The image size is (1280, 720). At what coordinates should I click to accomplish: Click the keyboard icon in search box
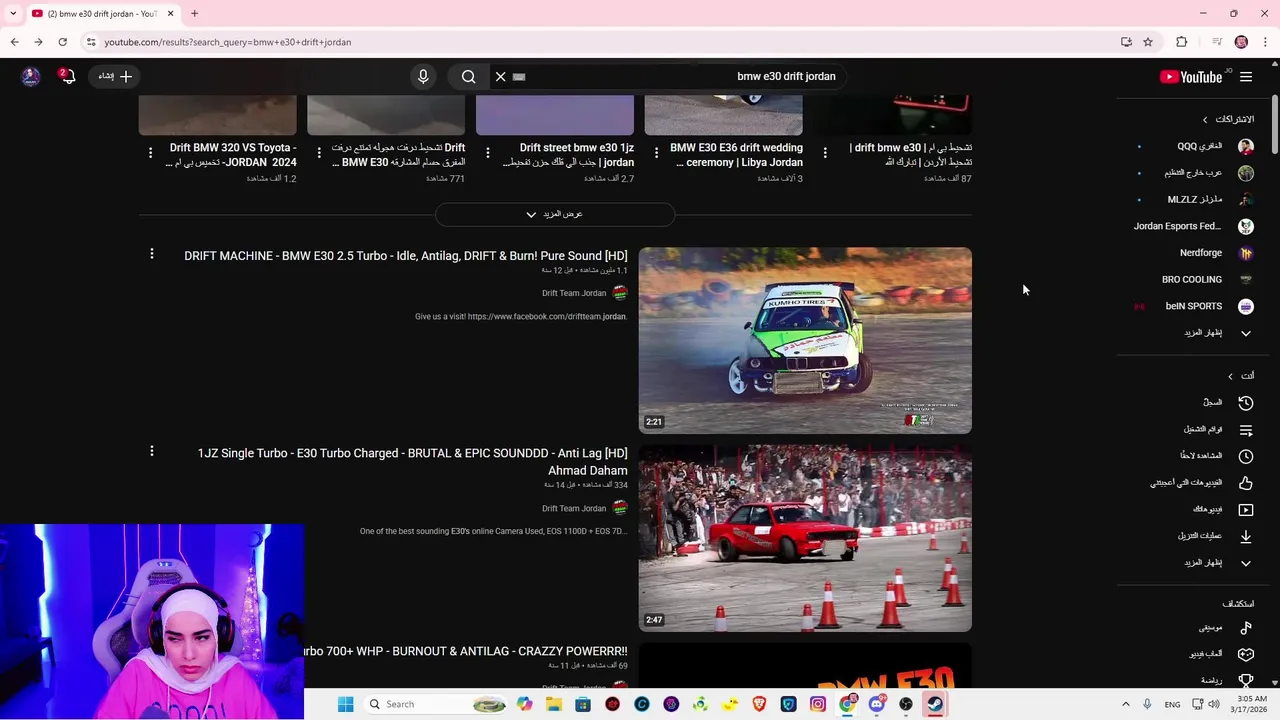pyautogui.click(x=519, y=76)
